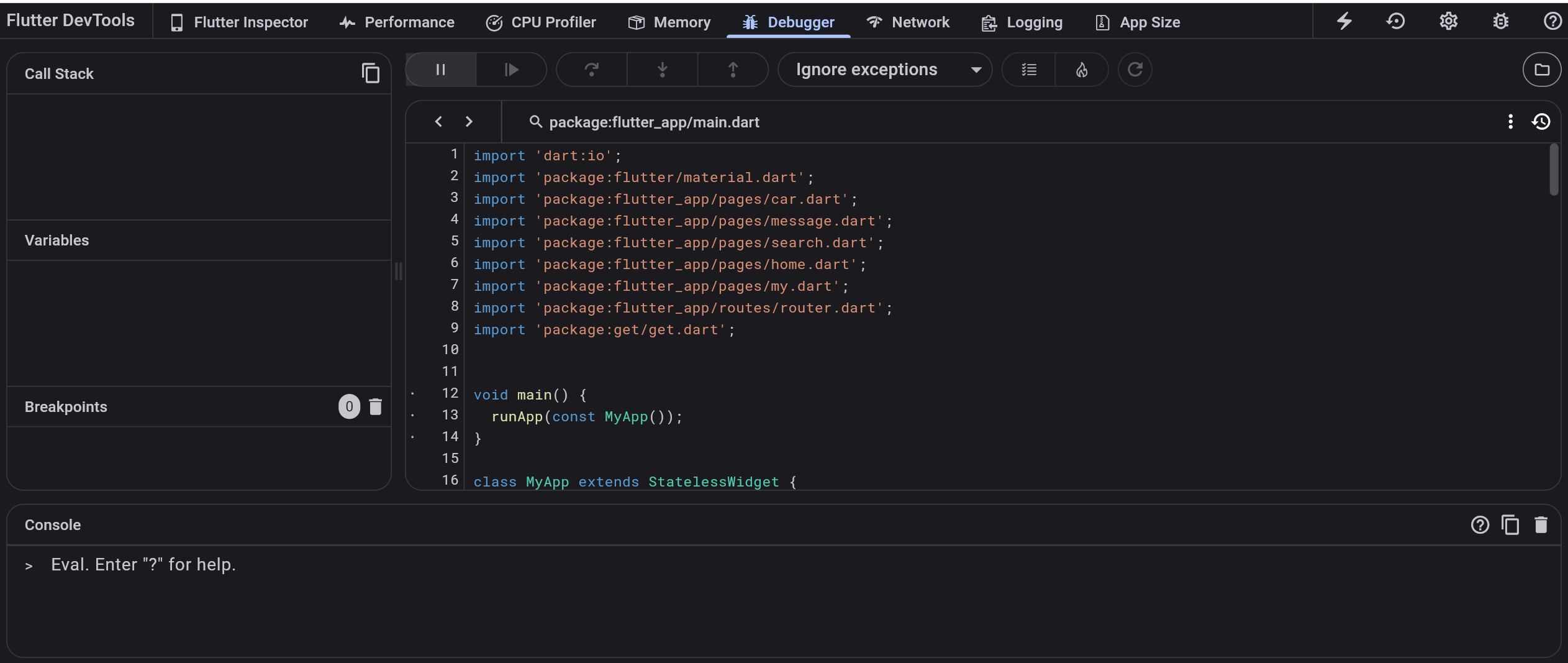1568x663 pixels.
Task: Click the Step Over debugger icon
Action: [x=592, y=70]
